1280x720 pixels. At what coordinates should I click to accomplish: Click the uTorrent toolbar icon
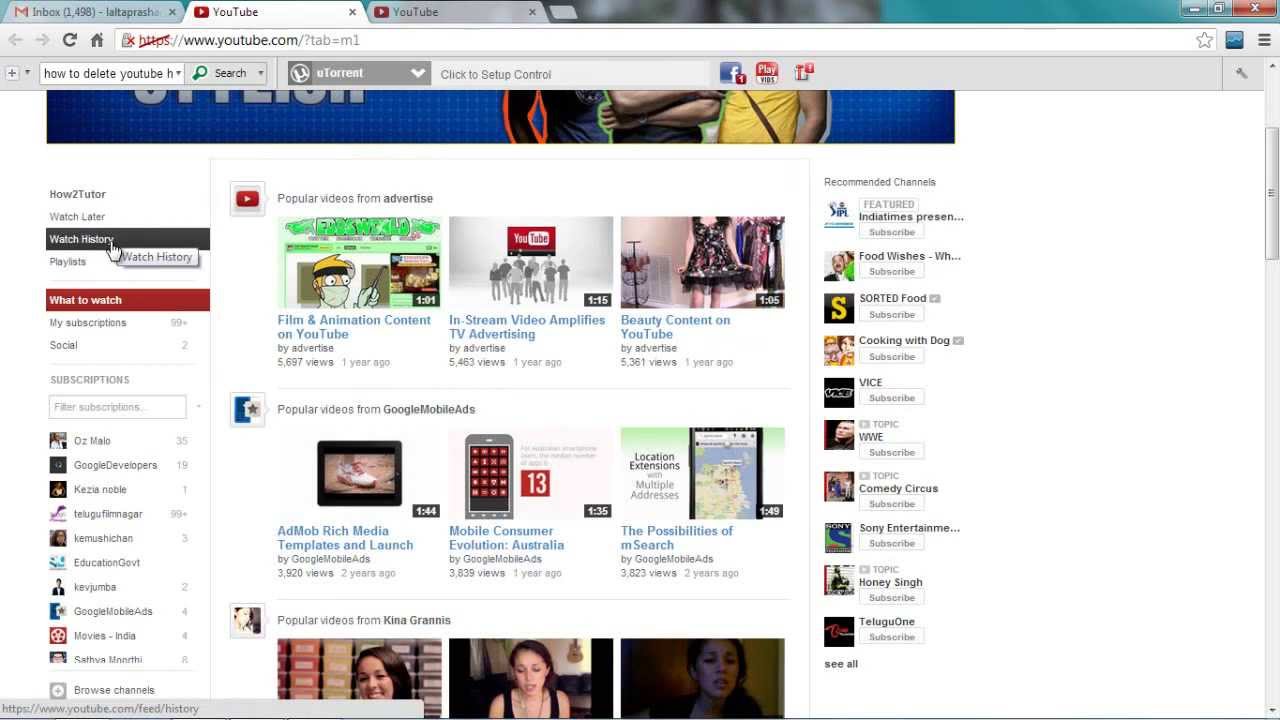299,73
